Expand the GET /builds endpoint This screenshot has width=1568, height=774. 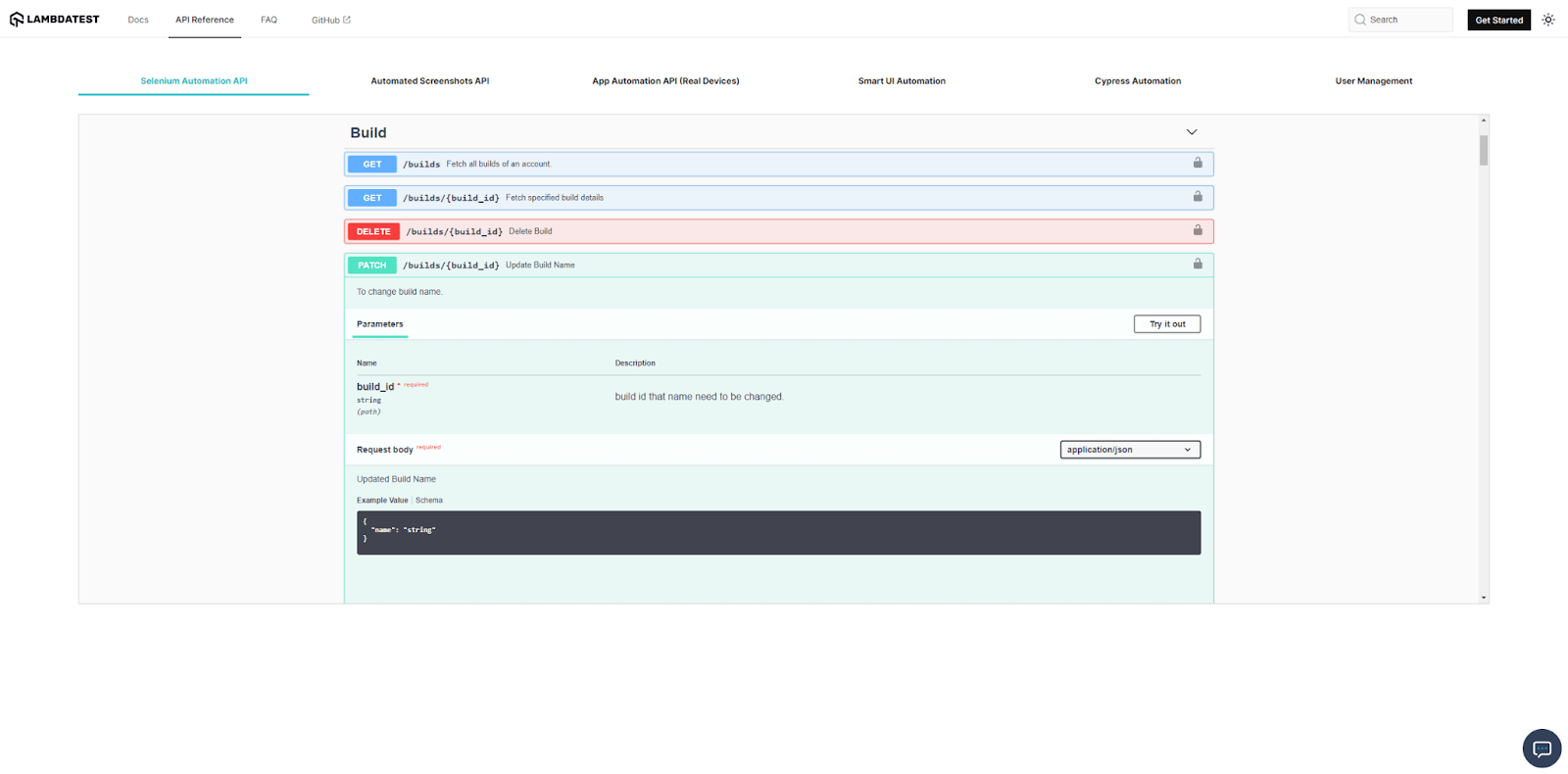779,164
